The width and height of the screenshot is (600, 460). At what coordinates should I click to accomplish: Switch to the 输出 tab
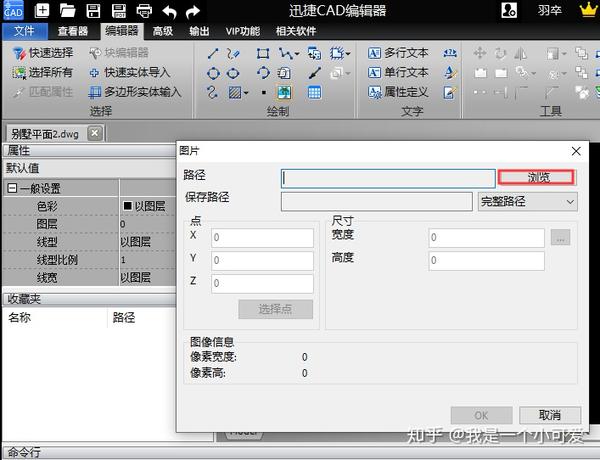199,31
